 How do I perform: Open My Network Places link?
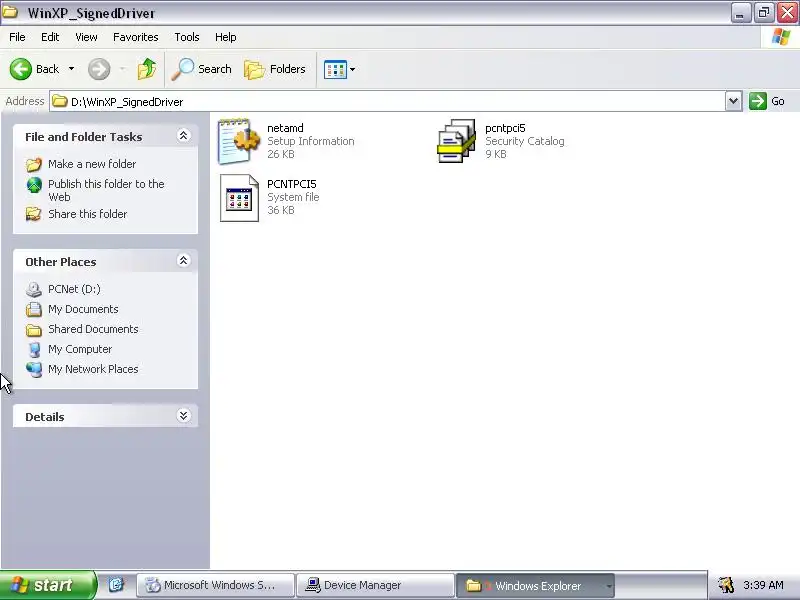tap(93, 369)
